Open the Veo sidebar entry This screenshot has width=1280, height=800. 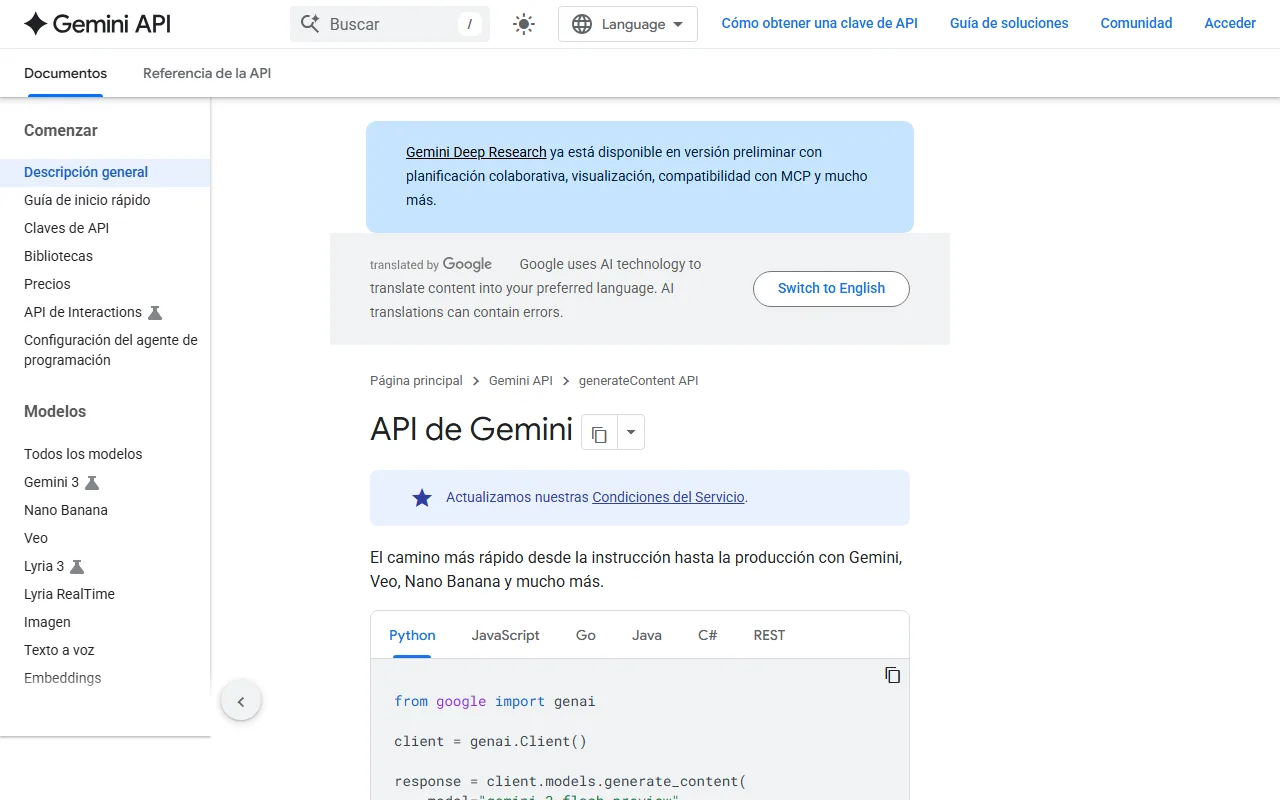(x=36, y=538)
